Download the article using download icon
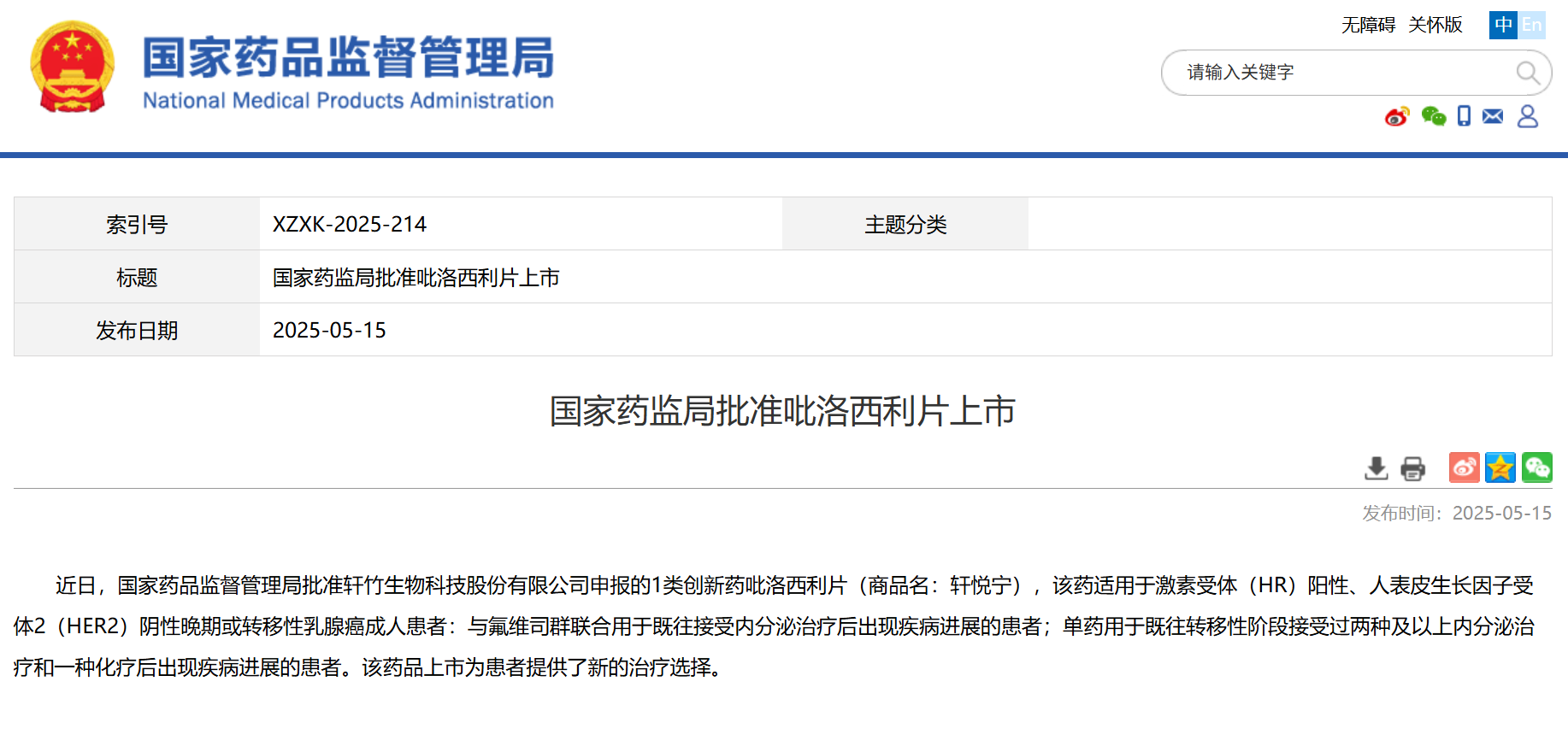 click(x=1376, y=468)
